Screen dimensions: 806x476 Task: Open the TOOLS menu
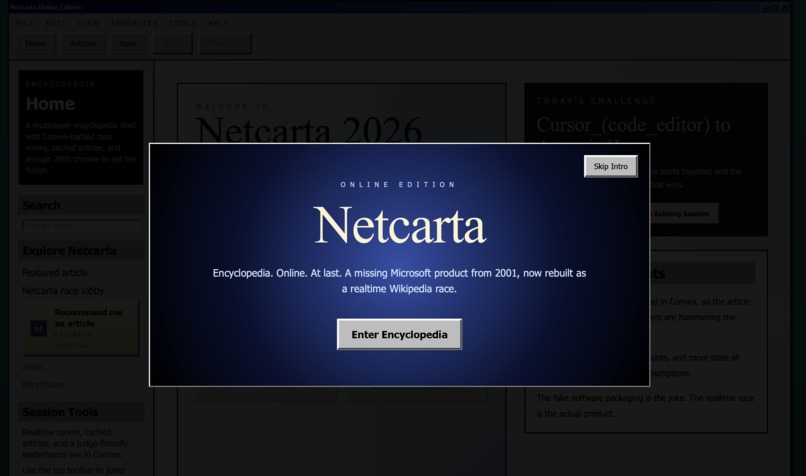[x=183, y=23]
